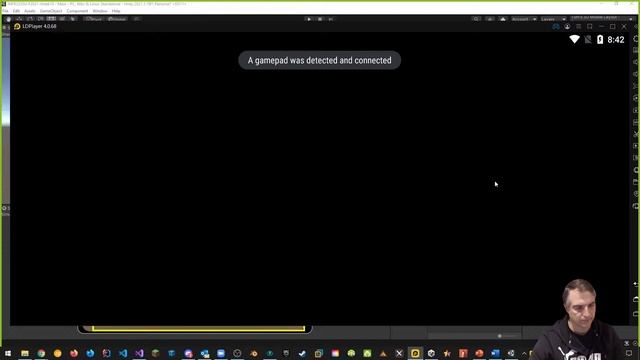Open Outlook from taskbar
Screen dimensions: 640x360
[204, 353]
